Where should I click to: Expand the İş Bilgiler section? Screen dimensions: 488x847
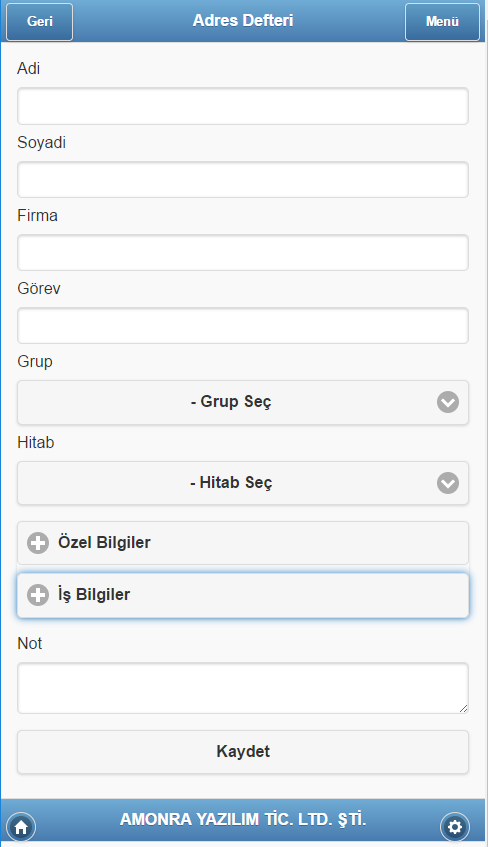(243, 595)
